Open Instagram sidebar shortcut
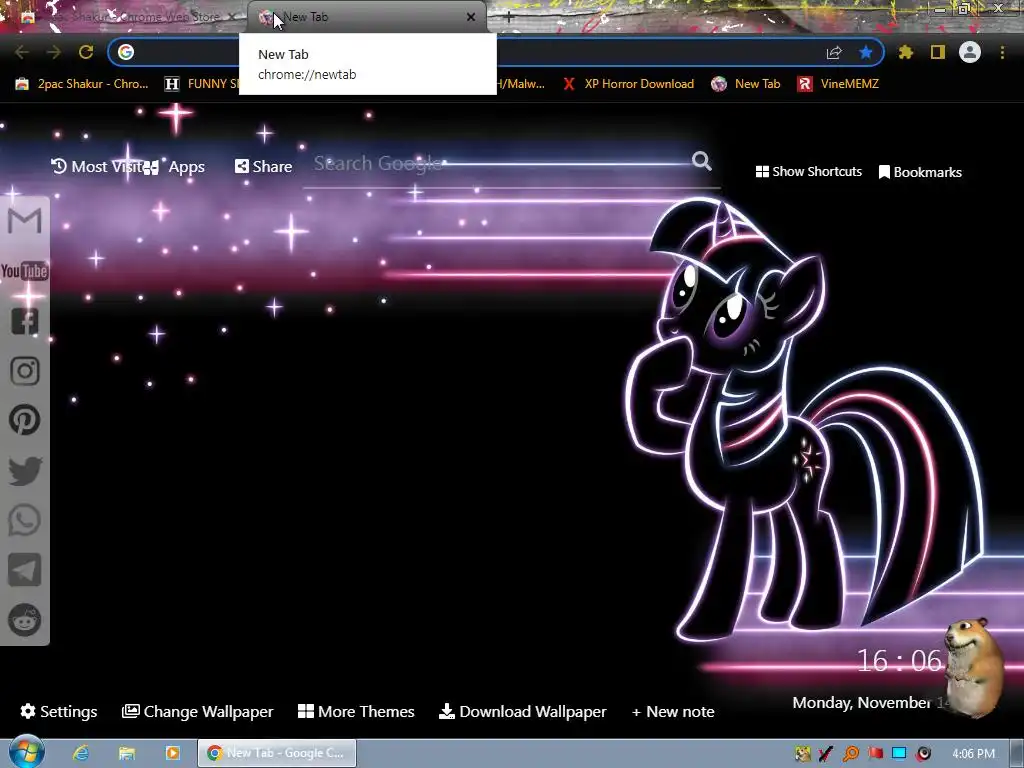Image resolution: width=1024 pixels, height=768 pixels. 25,370
